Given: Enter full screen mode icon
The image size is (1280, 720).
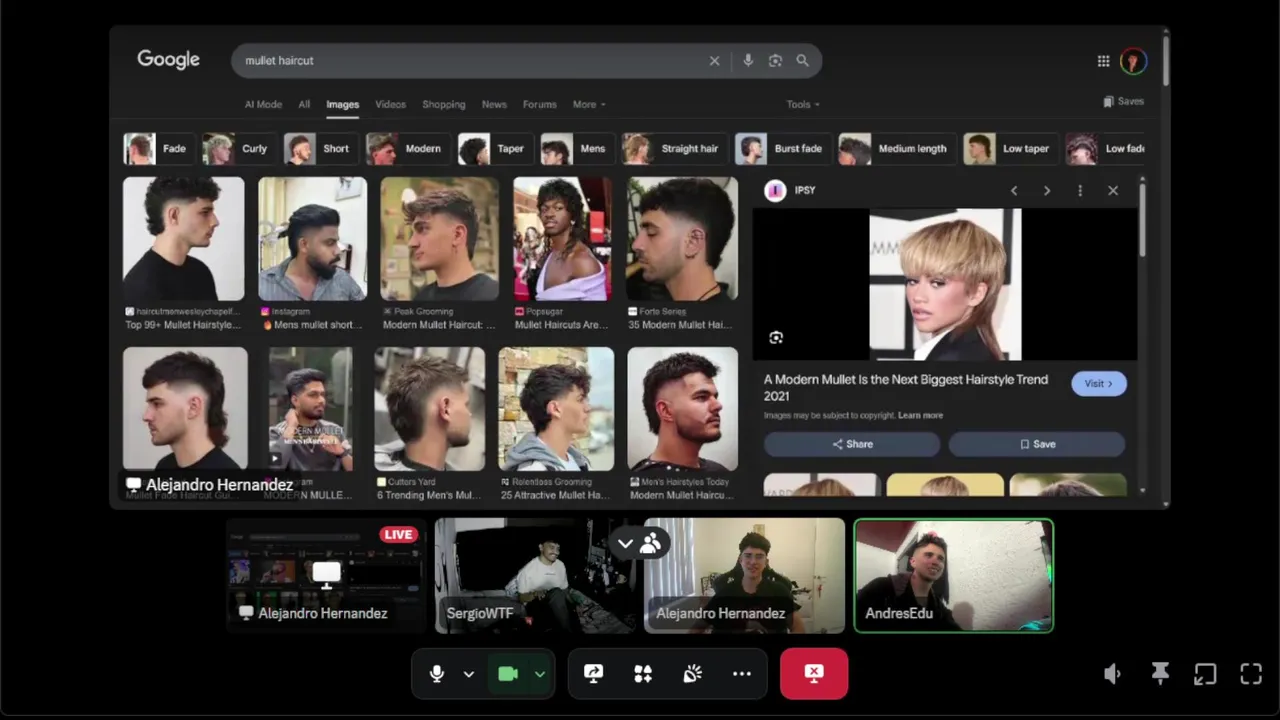Looking at the screenshot, I should pos(1251,674).
